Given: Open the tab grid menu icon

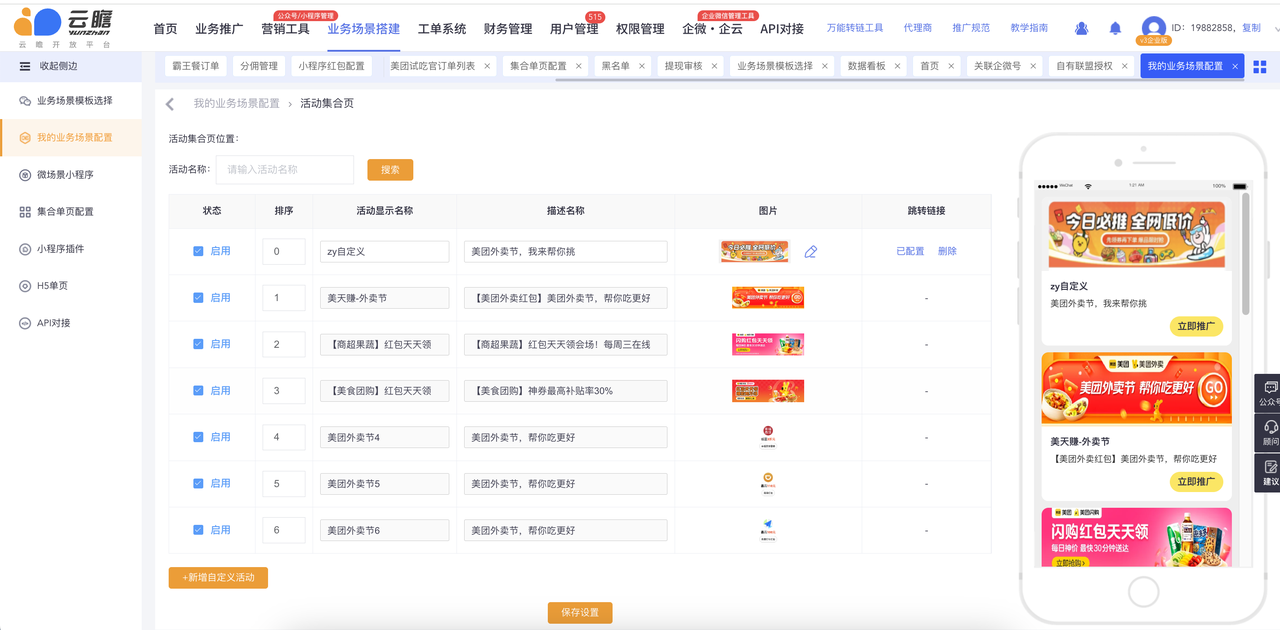Looking at the screenshot, I should click(1260, 67).
